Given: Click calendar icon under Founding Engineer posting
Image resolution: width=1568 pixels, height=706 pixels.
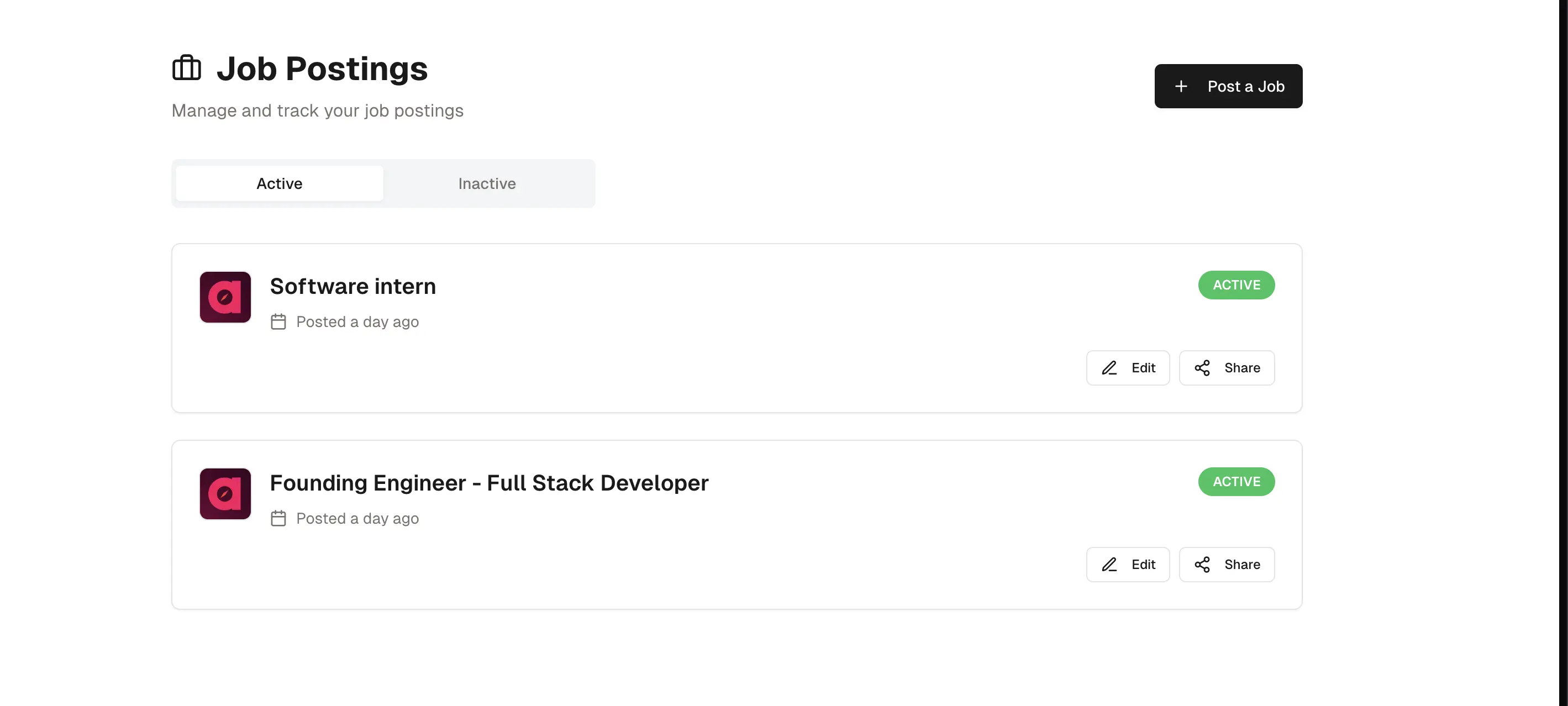Looking at the screenshot, I should tap(278, 519).
